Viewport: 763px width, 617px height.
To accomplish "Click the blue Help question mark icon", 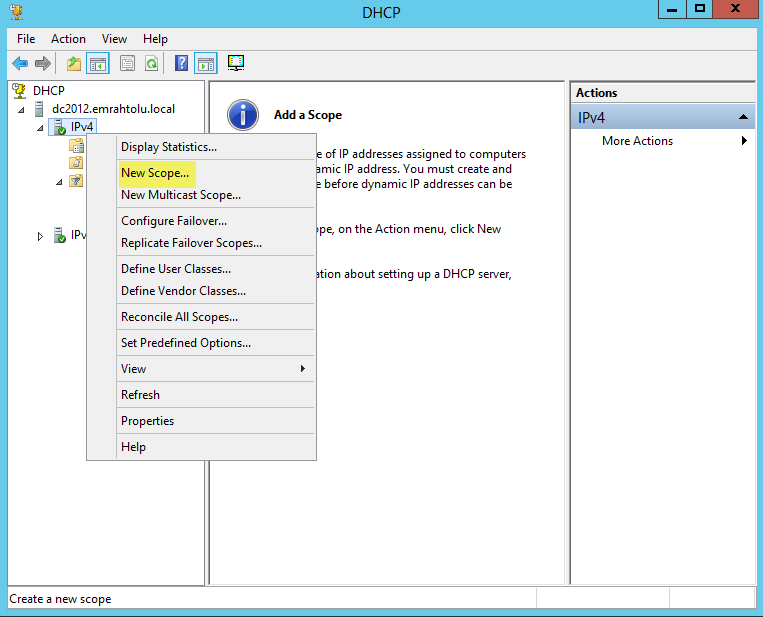I will [182, 63].
